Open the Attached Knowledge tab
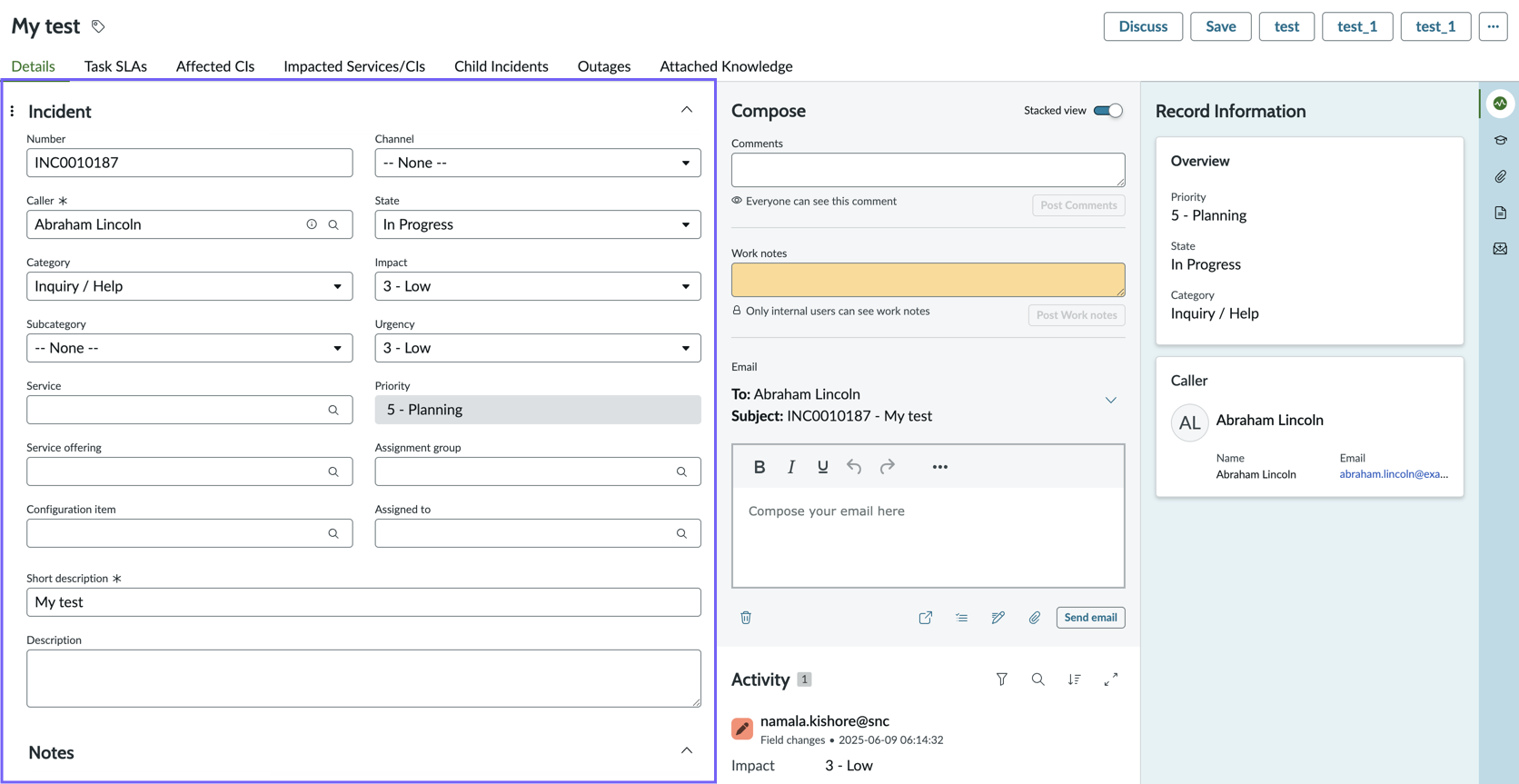The width and height of the screenshot is (1519, 784). [x=726, y=66]
